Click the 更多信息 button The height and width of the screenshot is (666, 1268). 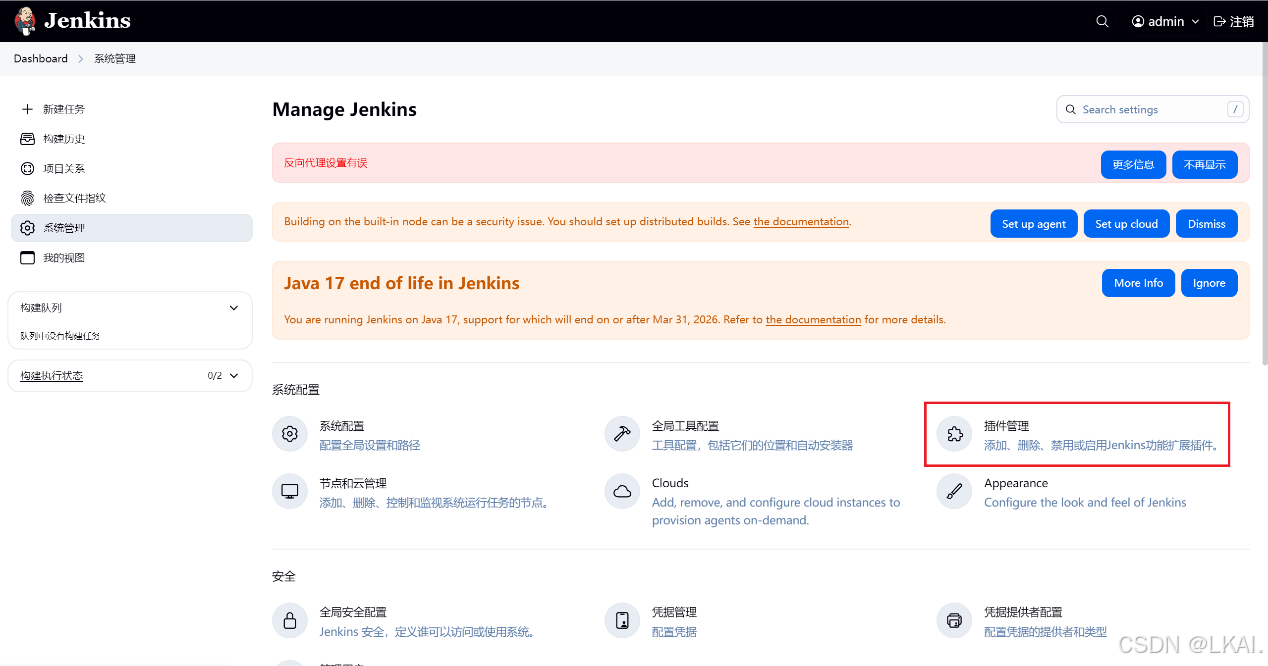[1133, 165]
